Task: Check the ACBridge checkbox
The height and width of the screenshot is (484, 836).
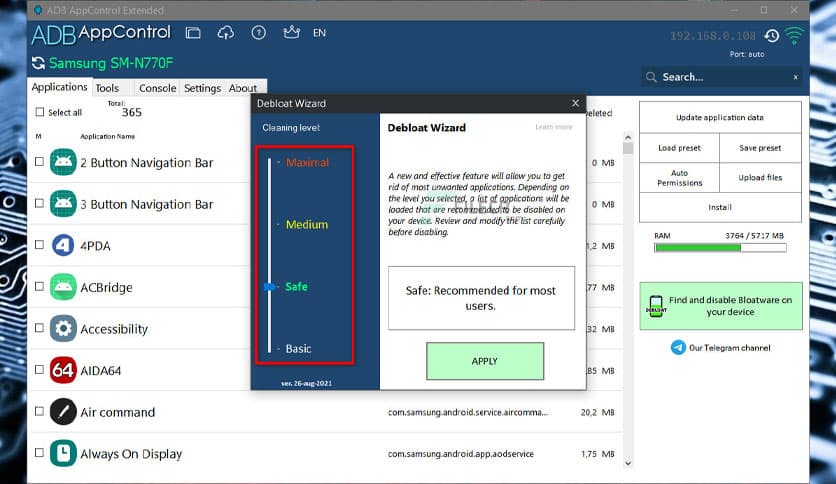Action: pos(39,286)
